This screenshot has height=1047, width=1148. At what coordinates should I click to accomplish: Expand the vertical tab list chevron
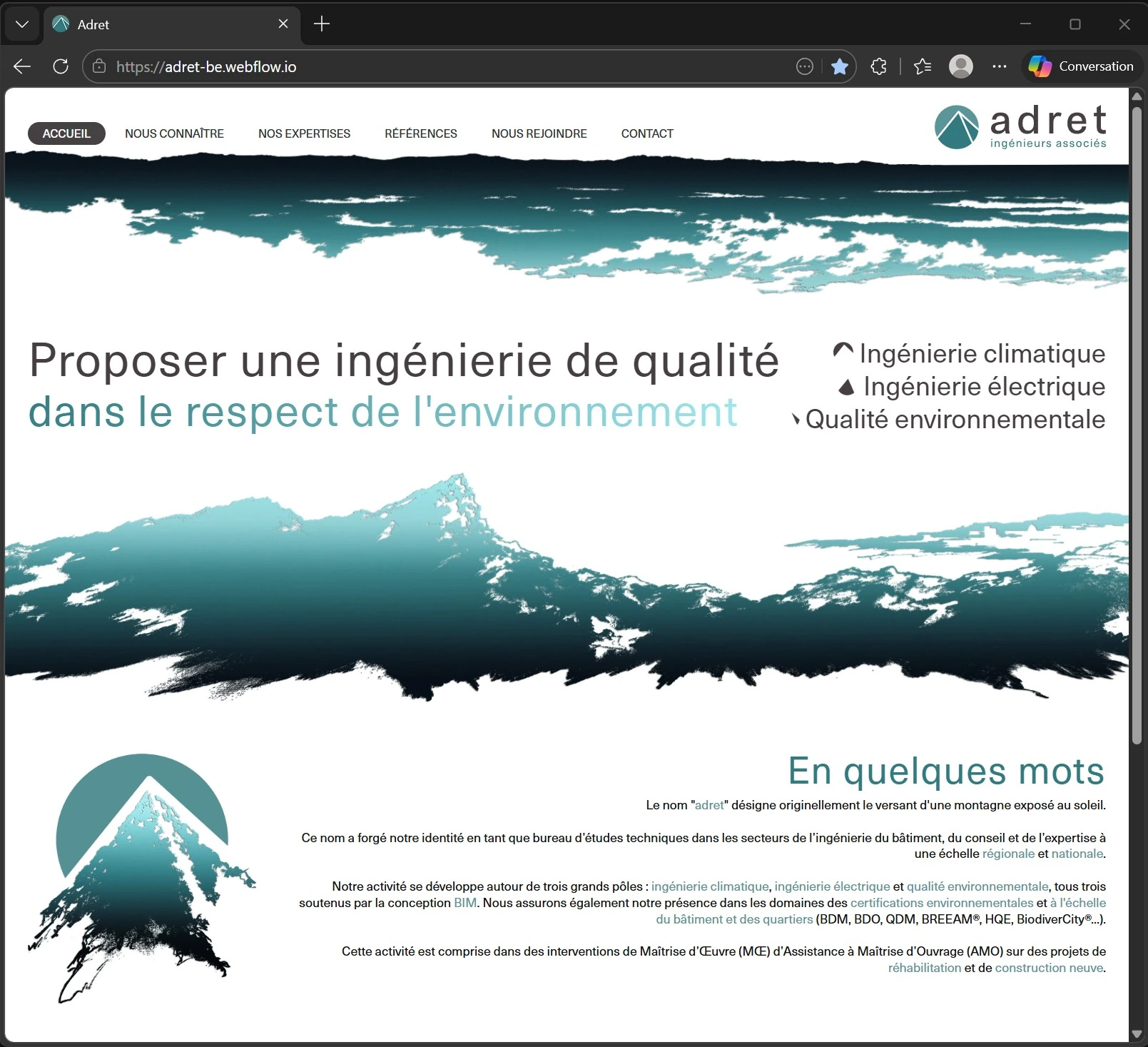(x=21, y=24)
